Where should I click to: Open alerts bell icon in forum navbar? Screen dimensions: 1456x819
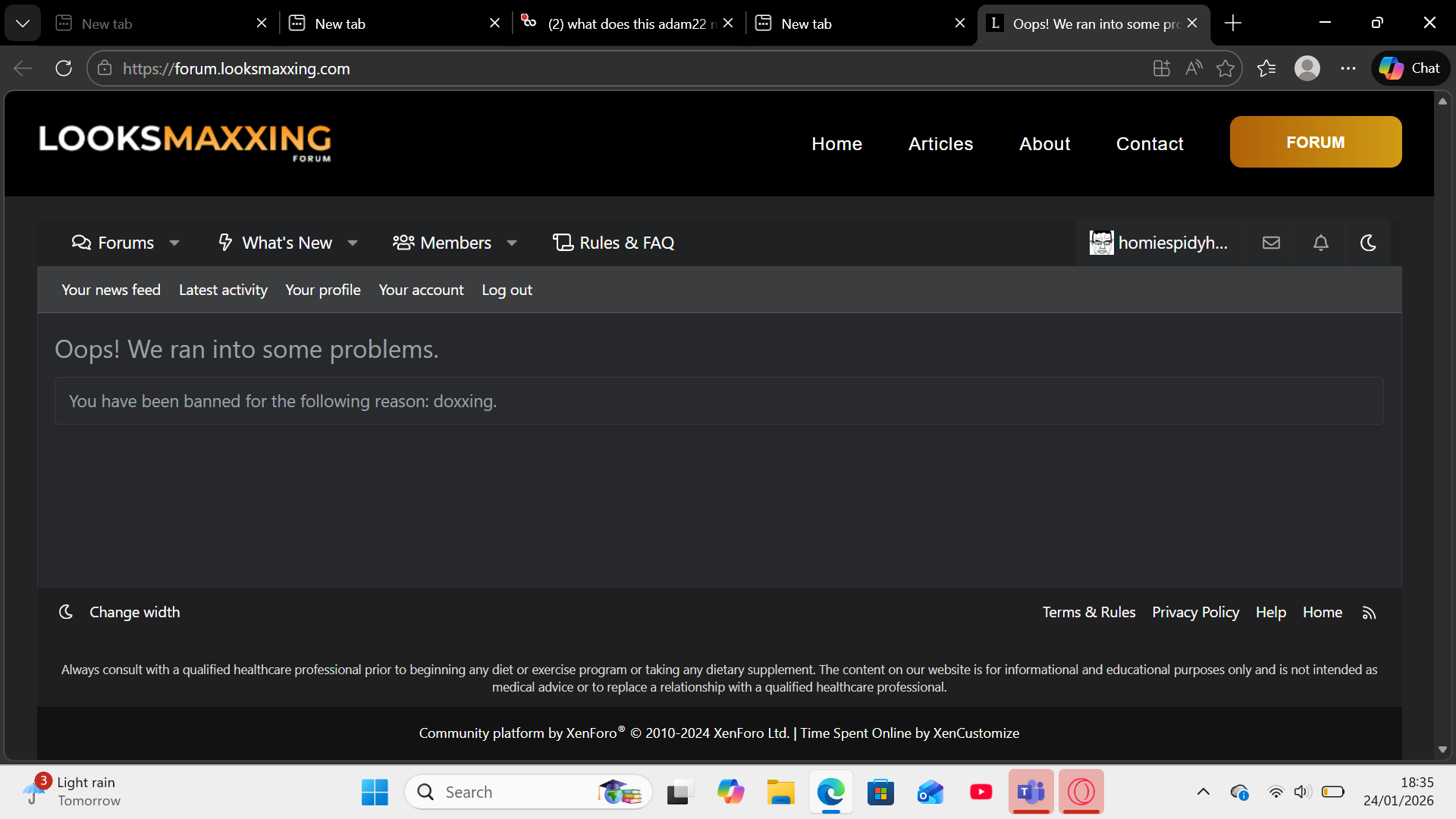click(x=1320, y=243)
